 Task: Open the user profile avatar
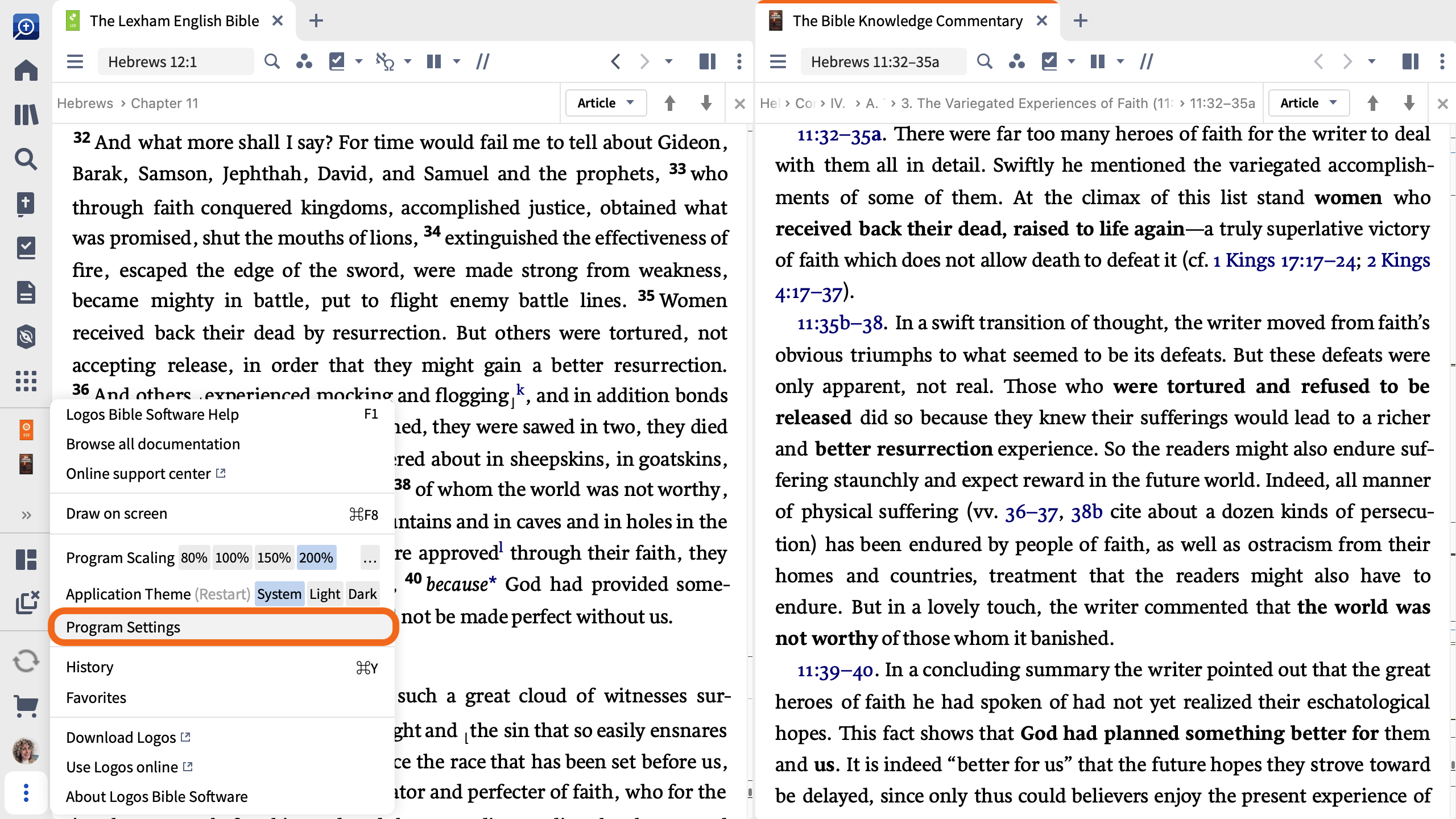26,751
